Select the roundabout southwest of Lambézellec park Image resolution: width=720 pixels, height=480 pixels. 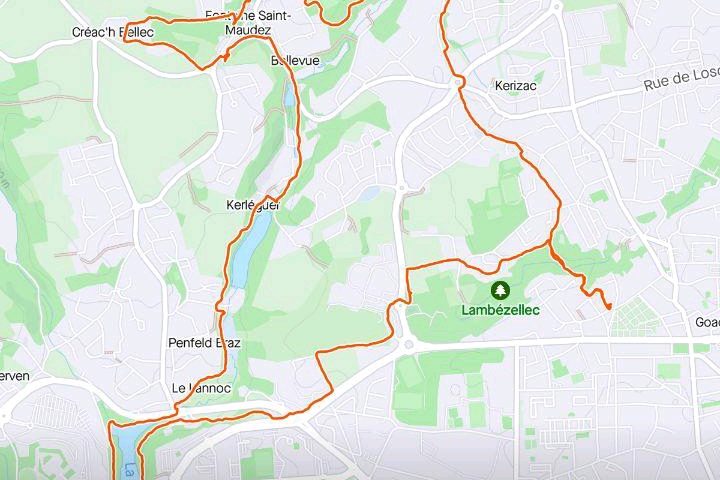(x=408, y=344)
